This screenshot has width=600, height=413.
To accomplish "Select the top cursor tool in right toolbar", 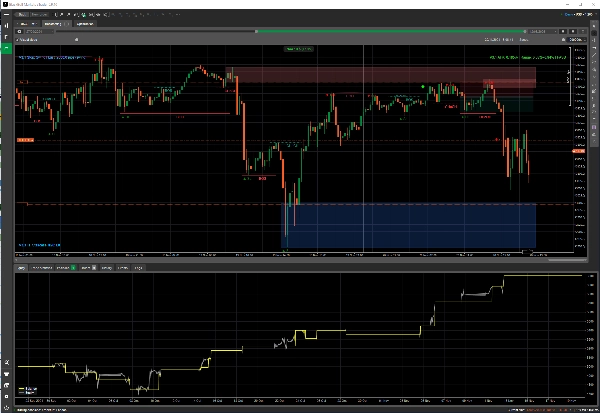I will [x=594, y=26].
